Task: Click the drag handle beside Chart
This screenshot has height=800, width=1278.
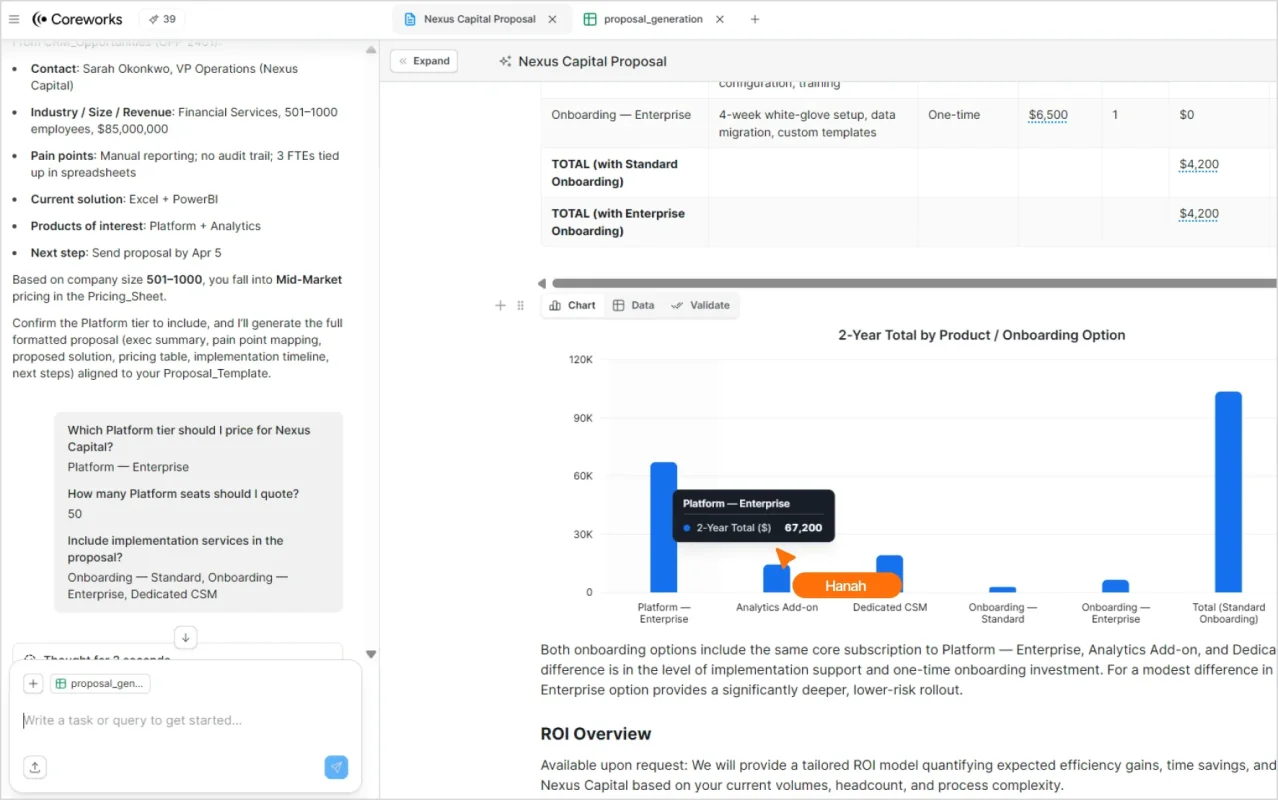Action: pos(520,305)
